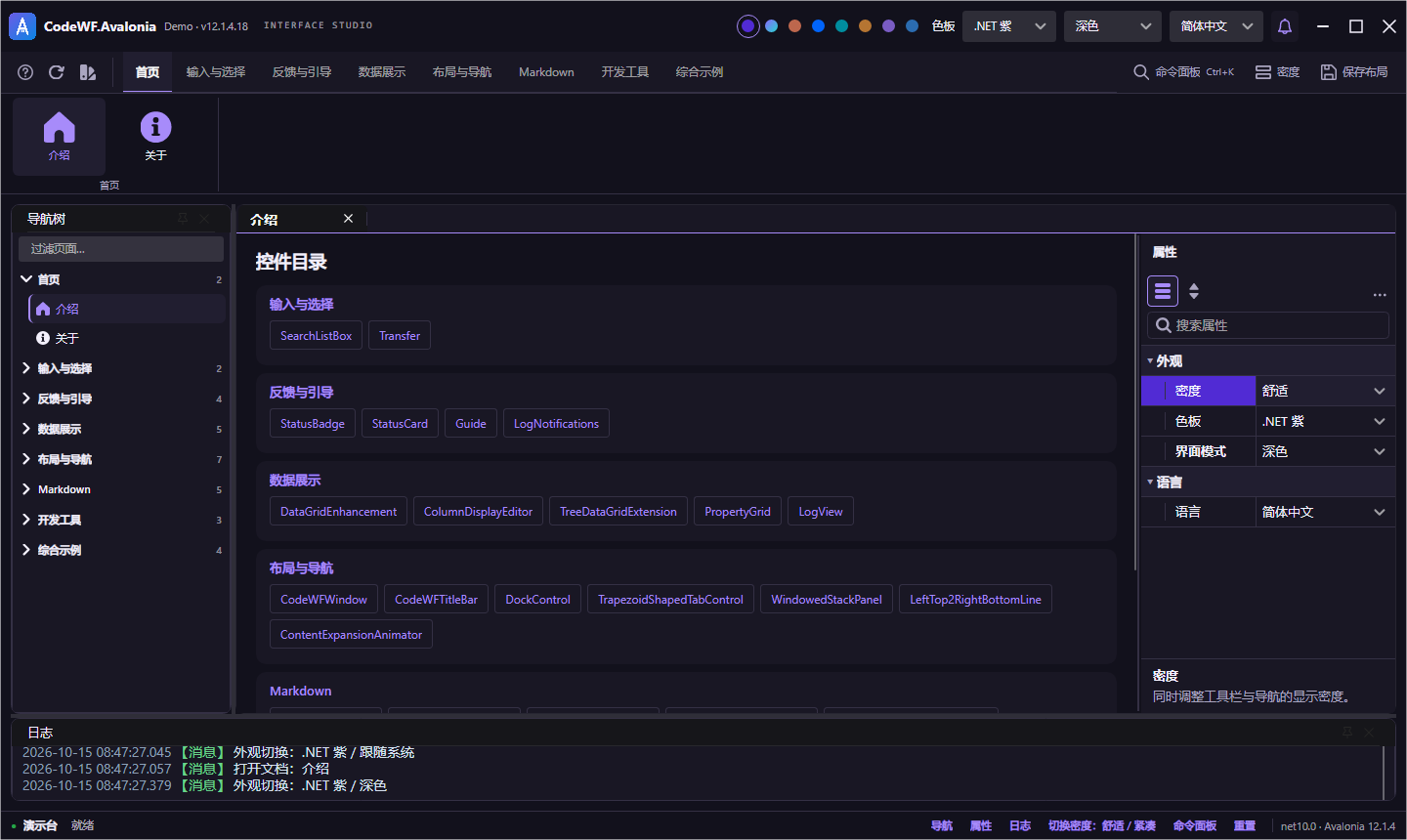Open 命令面板 from the top toolbar

(x=1183, y=72)
